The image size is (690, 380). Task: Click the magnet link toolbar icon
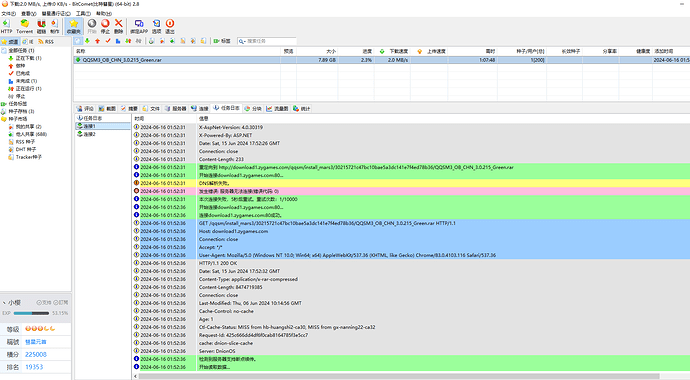(x=41, y=26)
